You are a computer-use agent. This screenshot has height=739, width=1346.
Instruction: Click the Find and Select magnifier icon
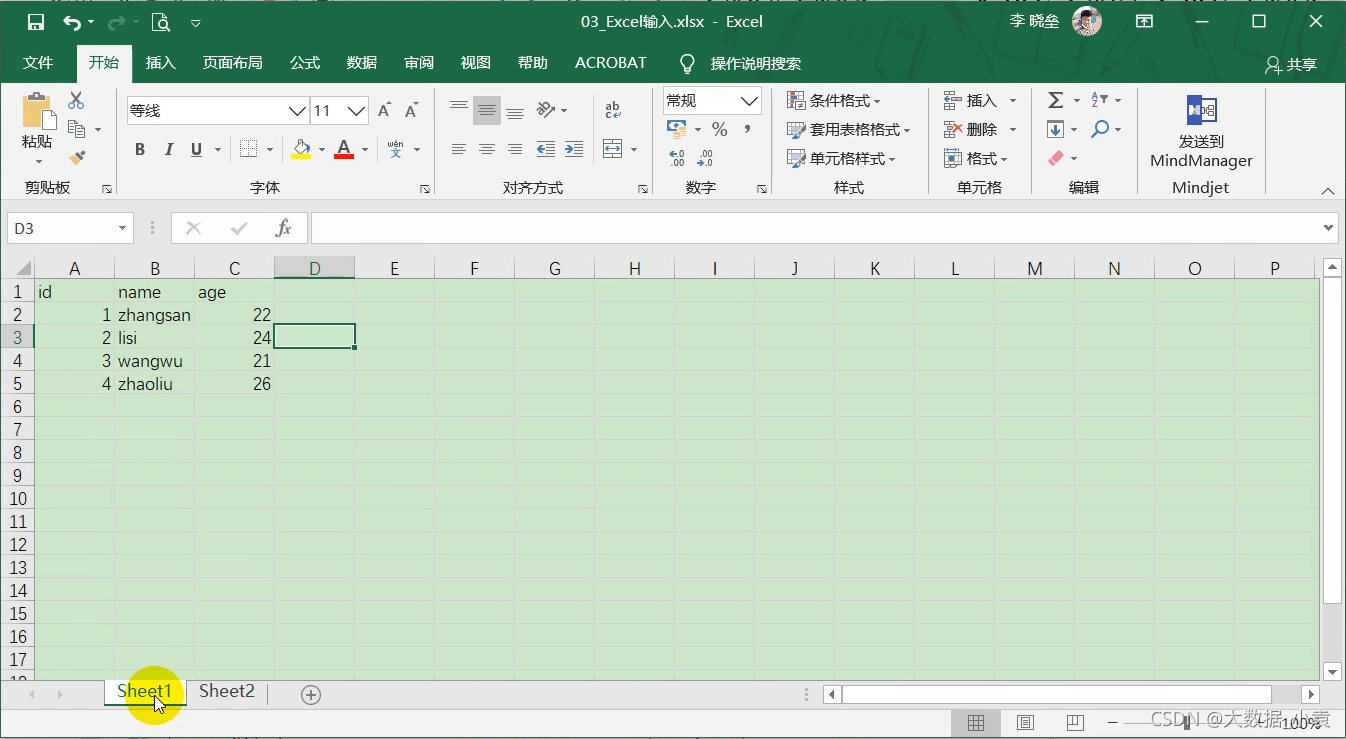[x=1100, y=129]
